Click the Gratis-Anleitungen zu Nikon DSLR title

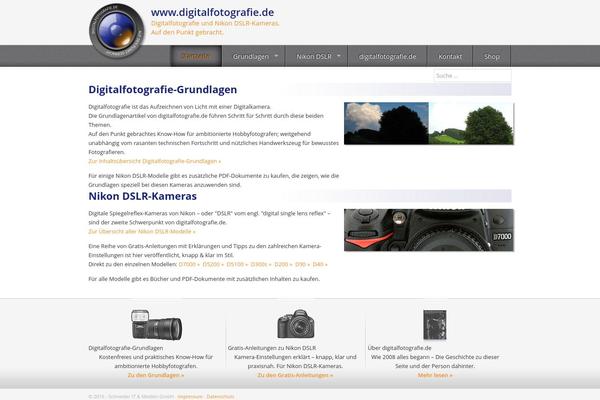272,348
